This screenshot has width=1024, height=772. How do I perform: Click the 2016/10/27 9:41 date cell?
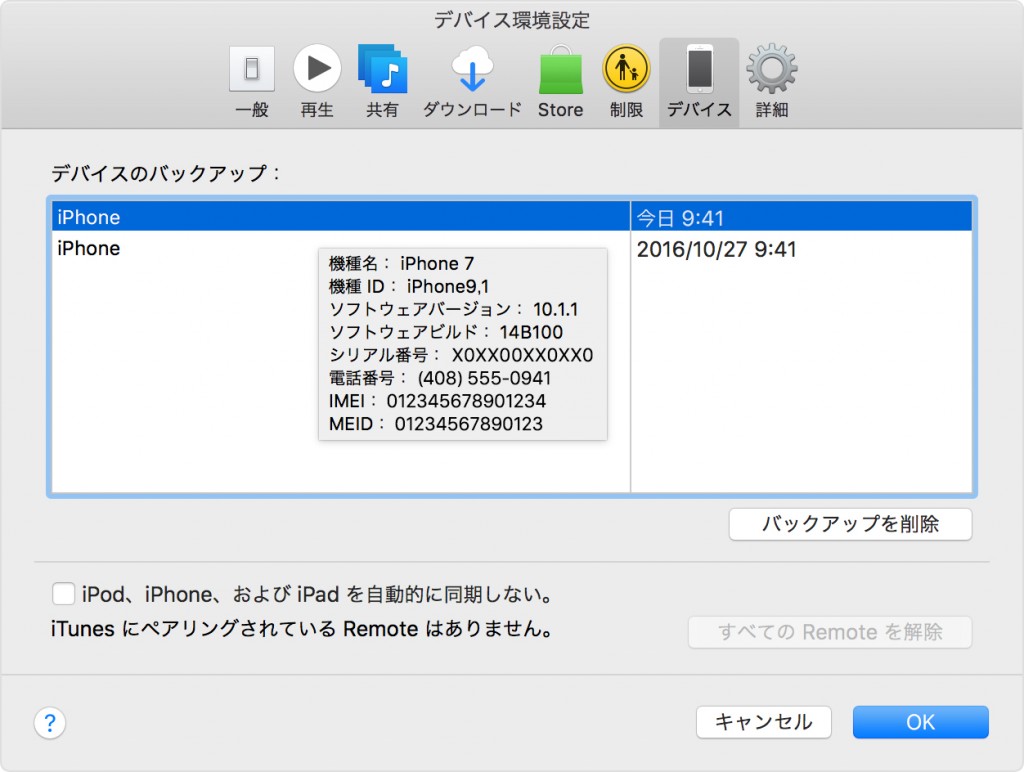pyautogui.click(x=801, y=249)
